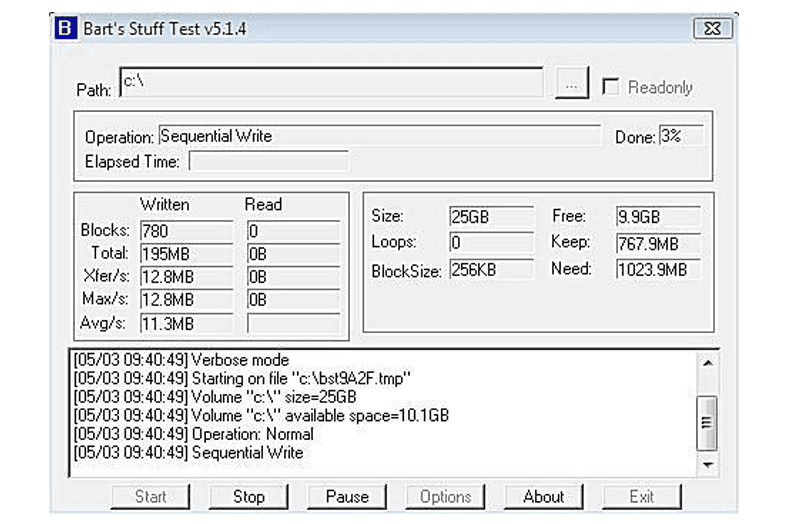786x524 pixels.
Task: Select the Free value 9.9GB
Action: coord(658,217)
